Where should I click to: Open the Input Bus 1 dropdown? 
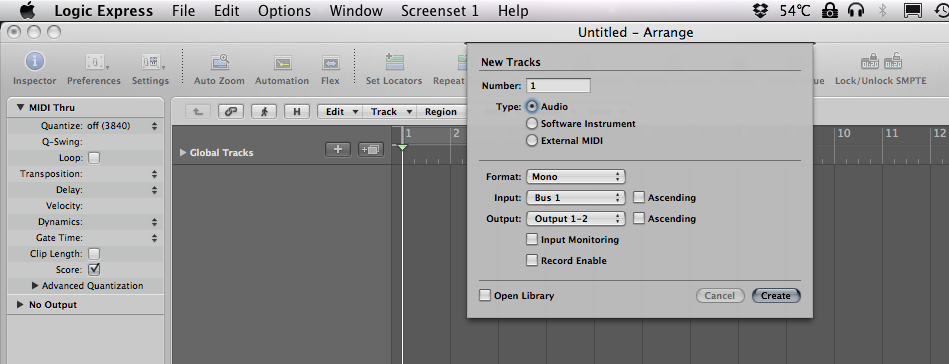(576, 197)
